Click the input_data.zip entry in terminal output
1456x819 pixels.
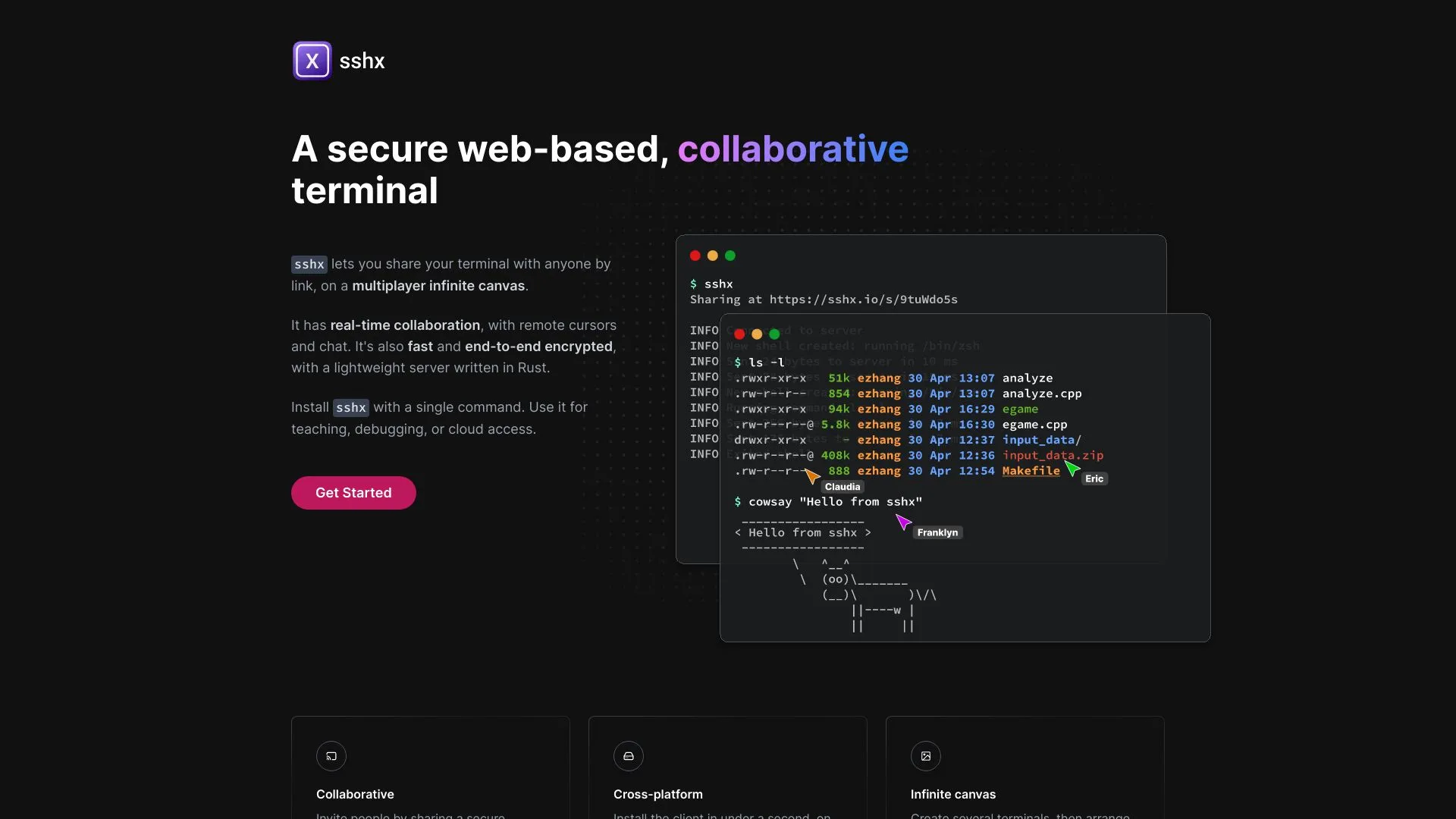click(x=1053, y=455)
